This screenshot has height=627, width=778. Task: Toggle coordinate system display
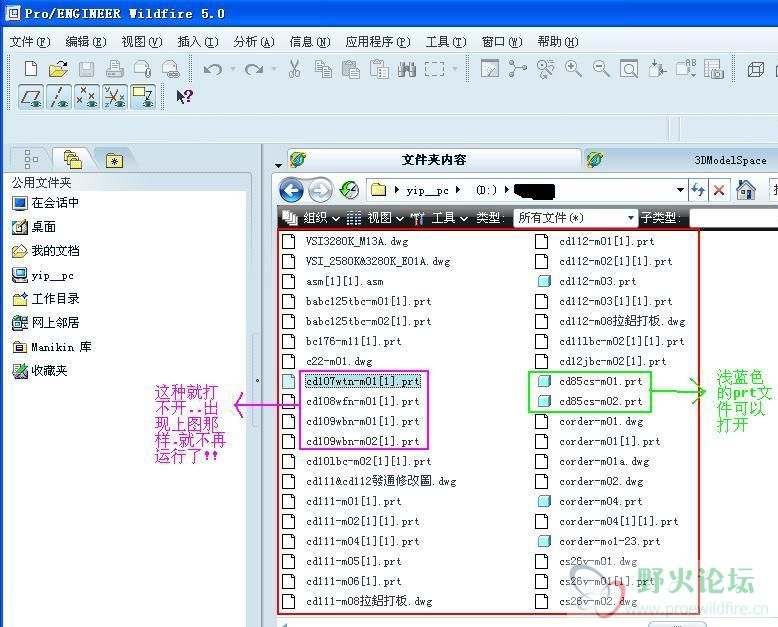pyautogui.click(x=115, y=97)
